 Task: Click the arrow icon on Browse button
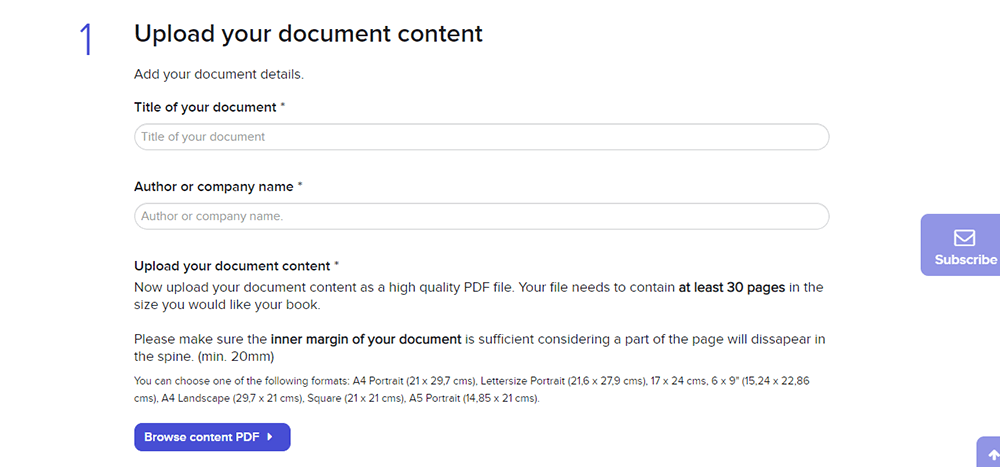tap(270, 437)
